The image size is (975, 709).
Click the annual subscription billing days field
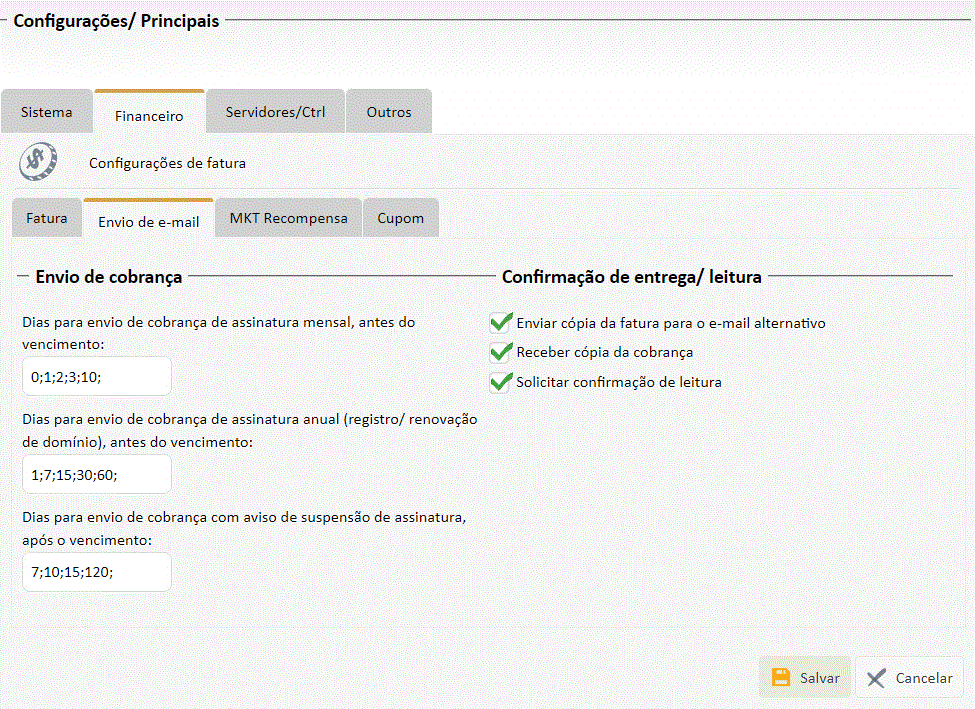(x=97, y=475)
